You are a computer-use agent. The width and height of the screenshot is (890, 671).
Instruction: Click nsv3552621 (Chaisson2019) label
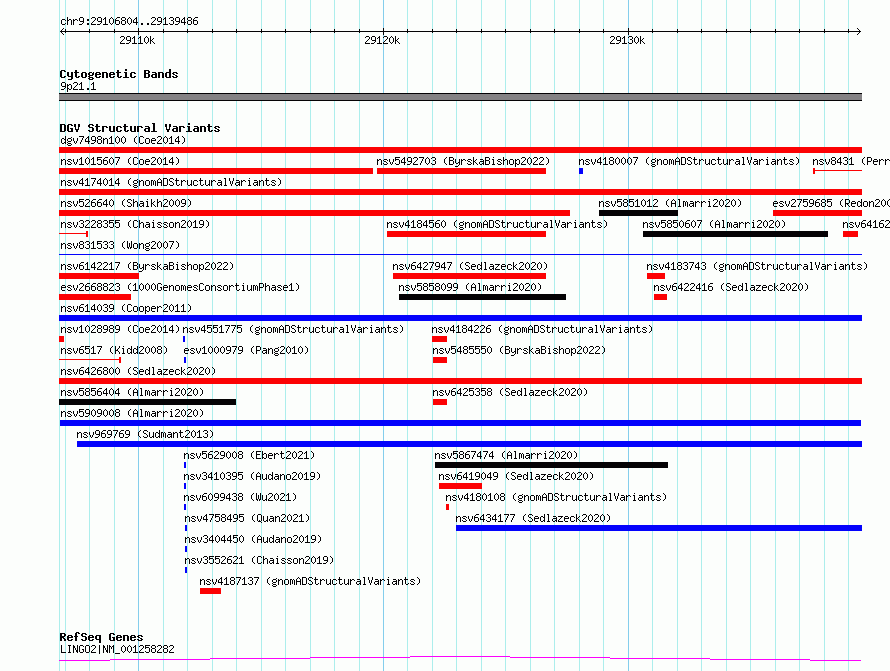coord(259,560)
